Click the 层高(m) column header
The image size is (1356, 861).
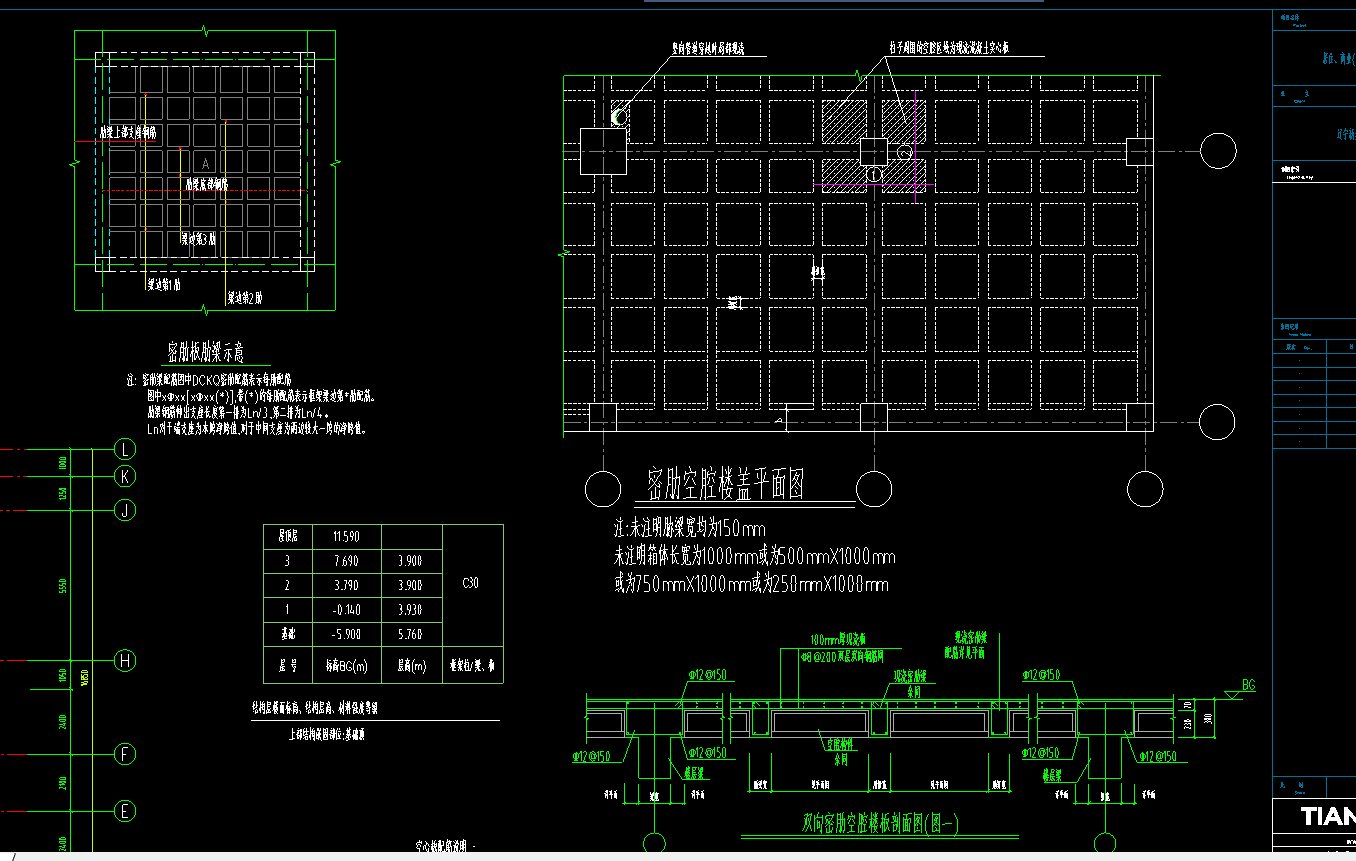click(x=410, y=665)
